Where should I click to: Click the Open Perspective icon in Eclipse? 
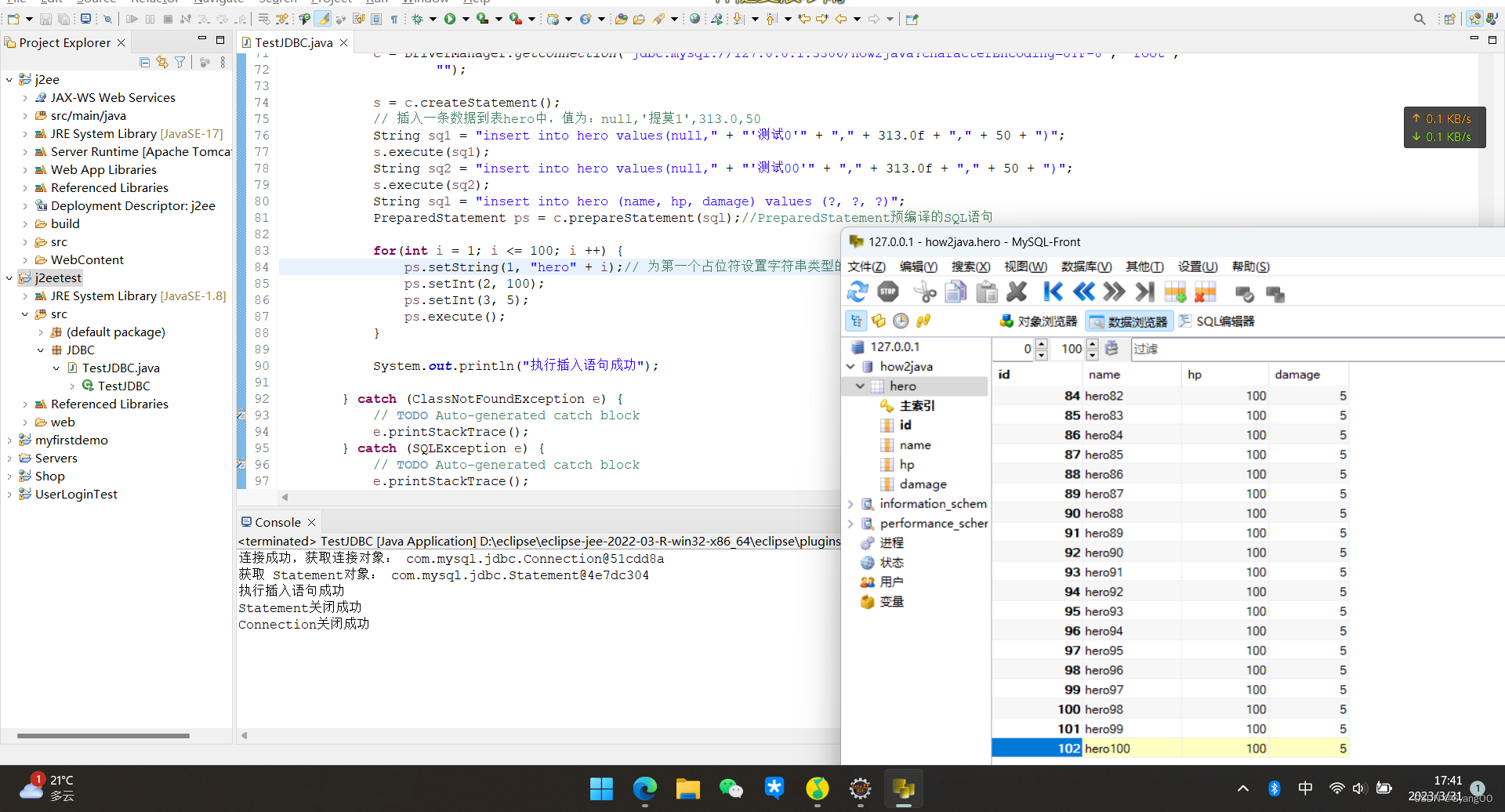tap(1449, 19)
